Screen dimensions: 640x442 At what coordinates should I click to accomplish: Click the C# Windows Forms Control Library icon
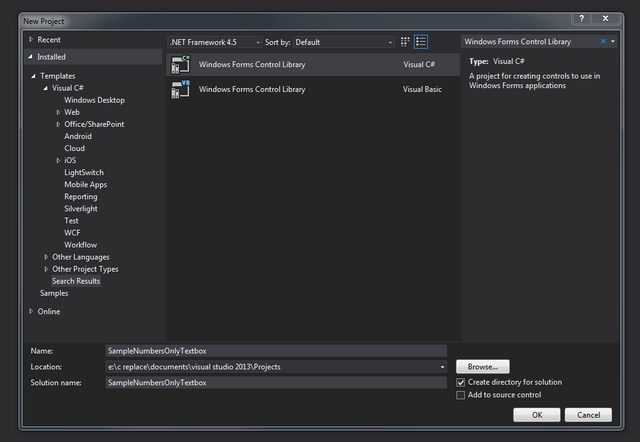tap(180, 64)
